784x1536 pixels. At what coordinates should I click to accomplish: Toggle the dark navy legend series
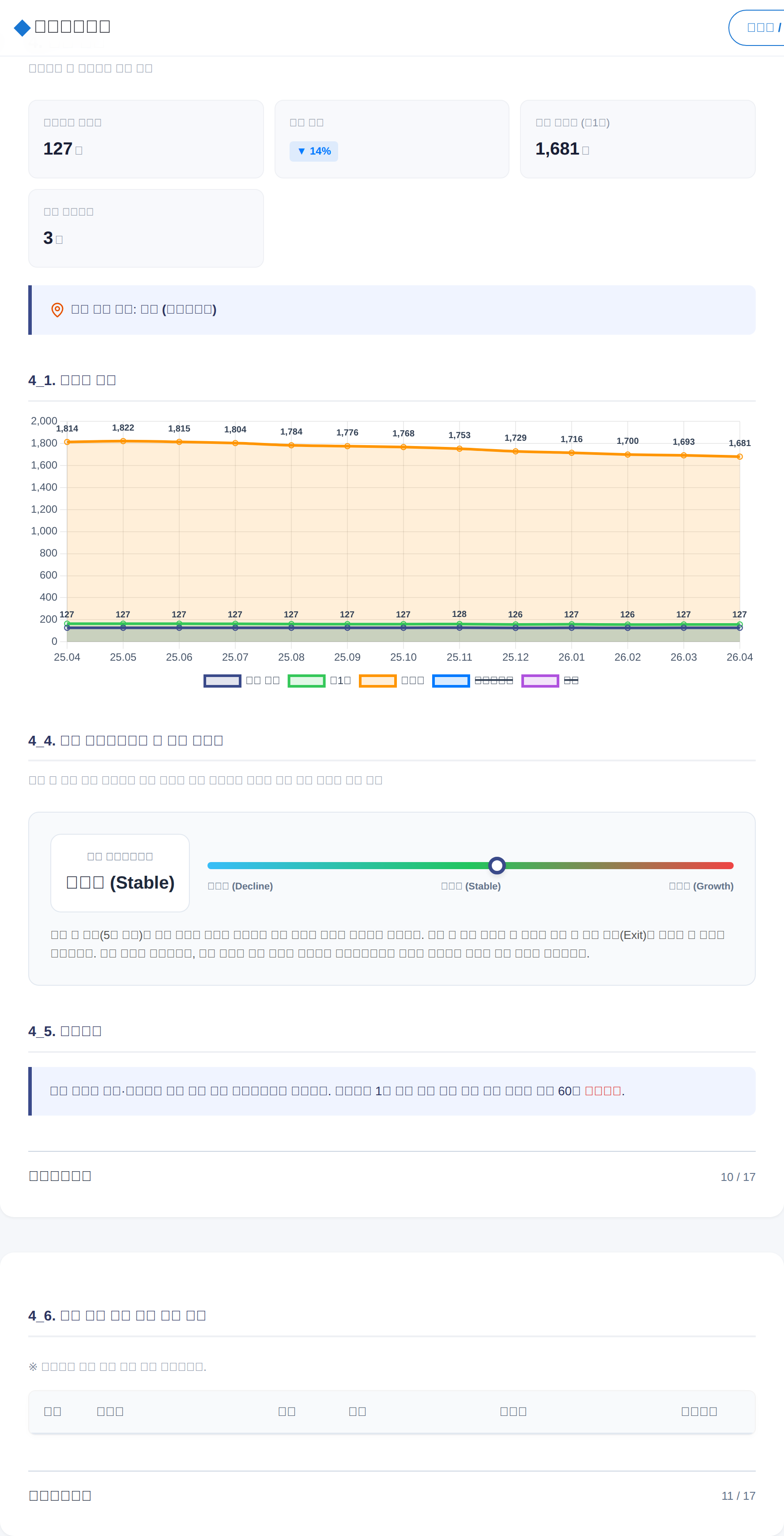[241, 681]
